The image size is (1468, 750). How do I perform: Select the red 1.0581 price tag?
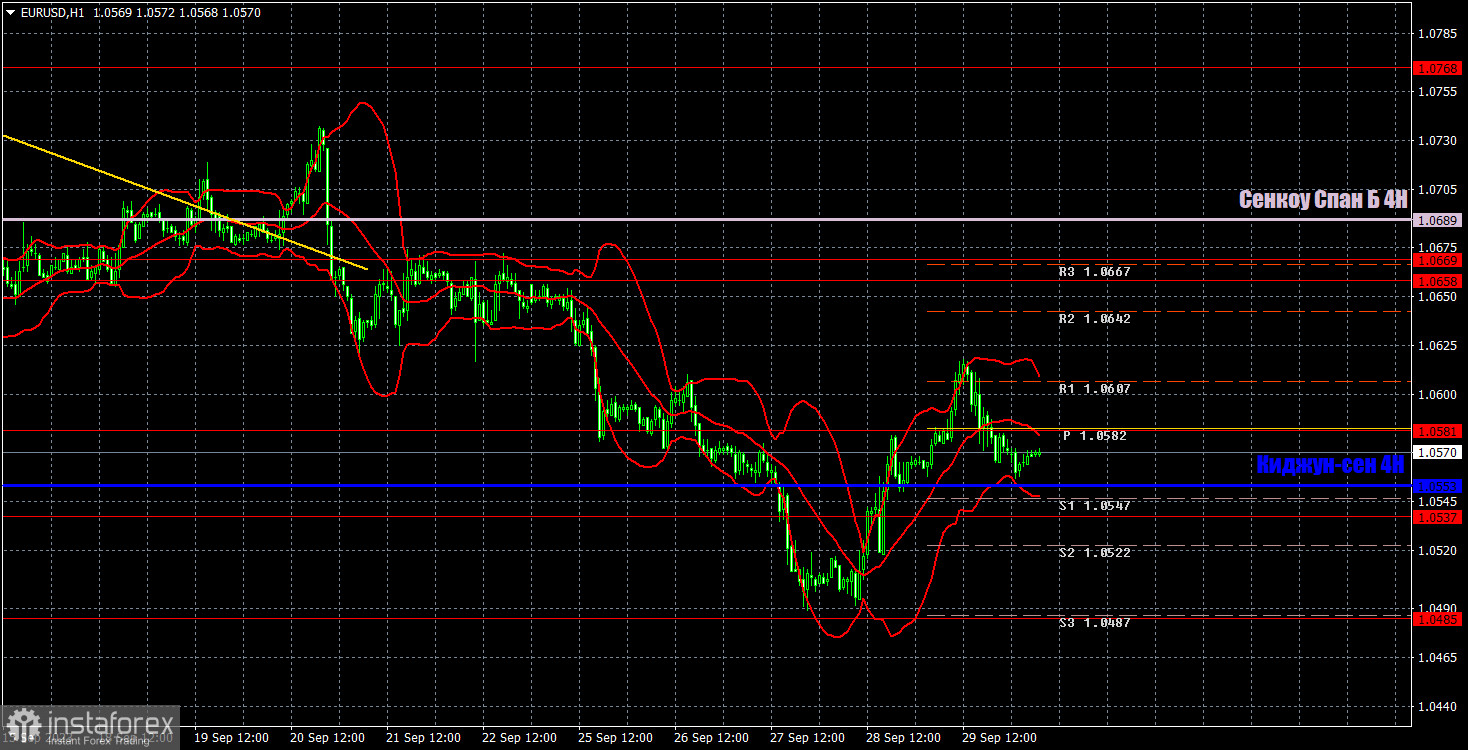click(1438, 431)
